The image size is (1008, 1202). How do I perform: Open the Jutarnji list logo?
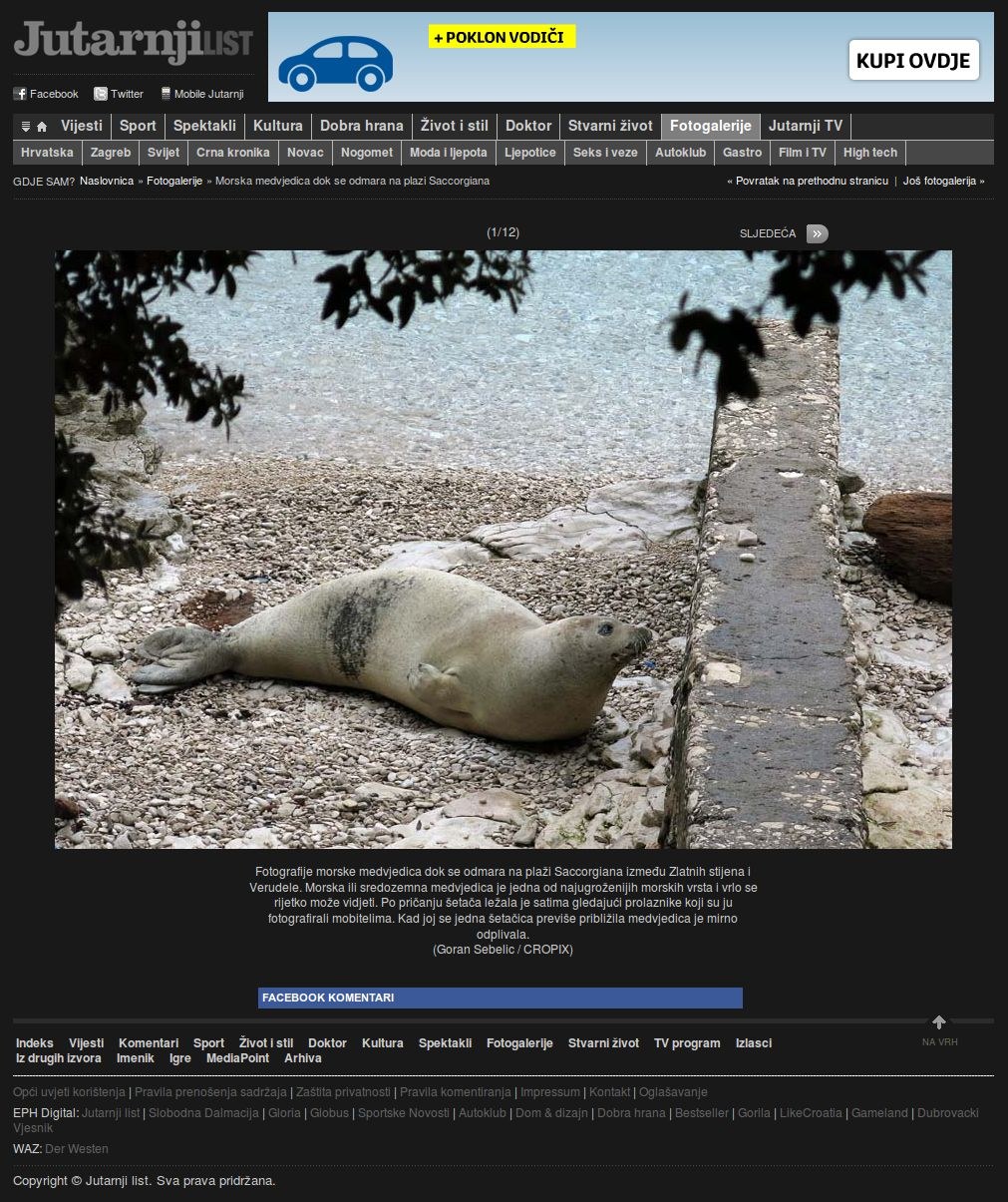coord(133,41)
